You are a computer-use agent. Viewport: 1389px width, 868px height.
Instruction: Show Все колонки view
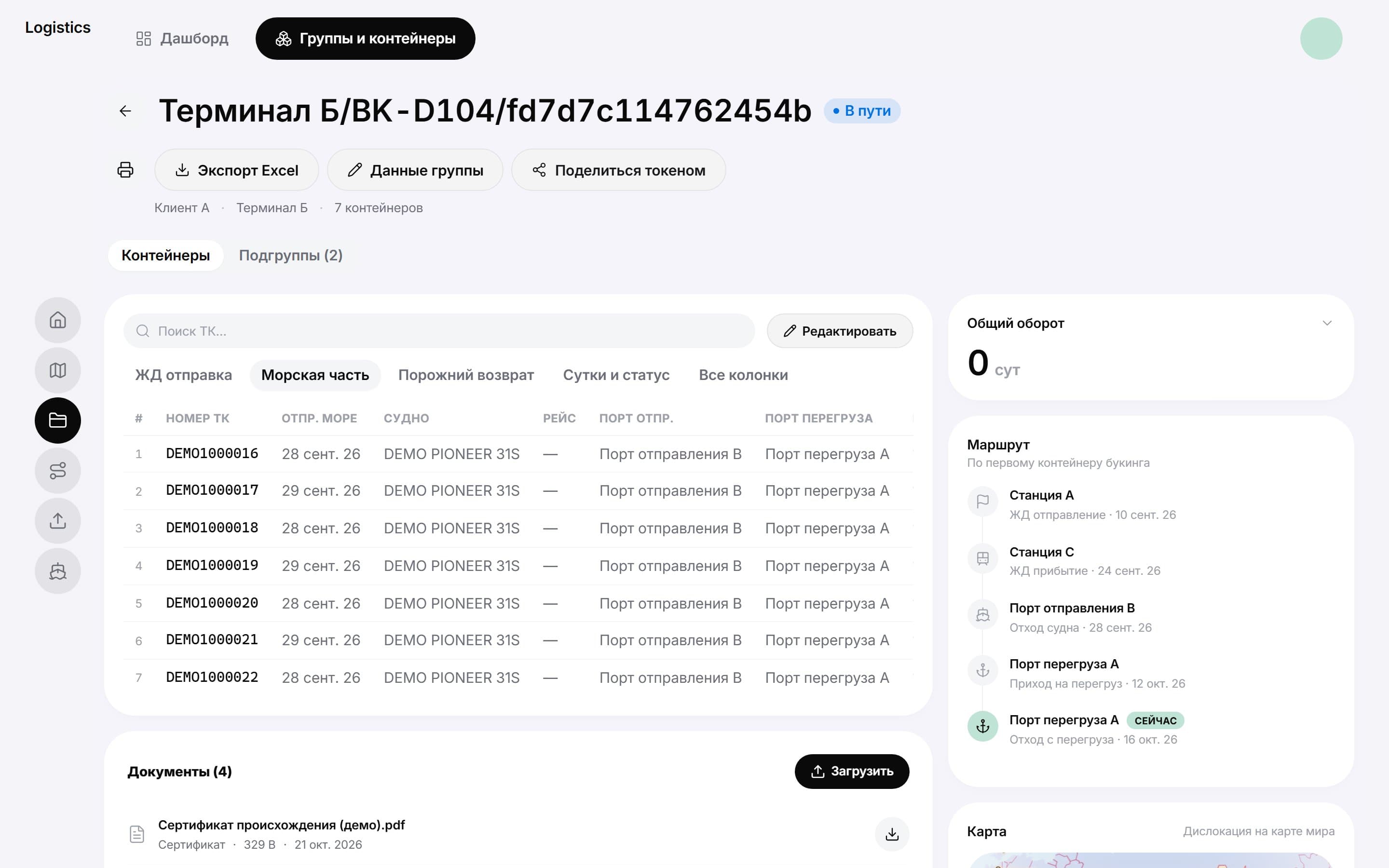[x=743, y=376]
